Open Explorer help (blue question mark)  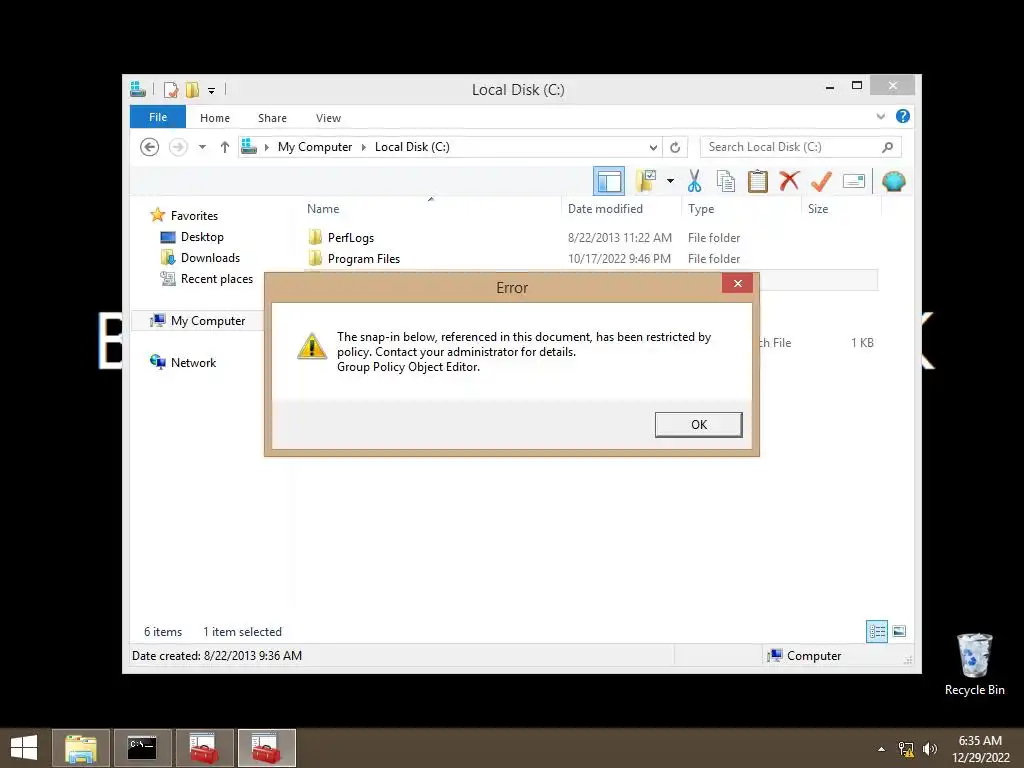point(903,116)
